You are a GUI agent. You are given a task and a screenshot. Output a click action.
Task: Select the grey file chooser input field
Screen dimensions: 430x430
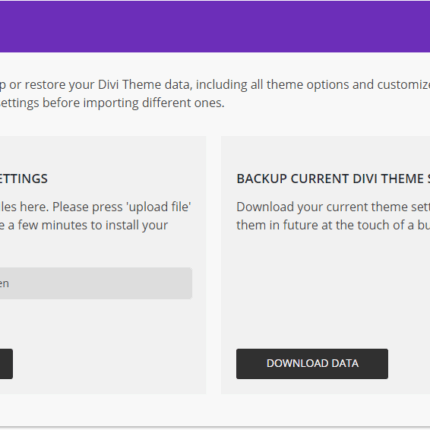[96, 283]
